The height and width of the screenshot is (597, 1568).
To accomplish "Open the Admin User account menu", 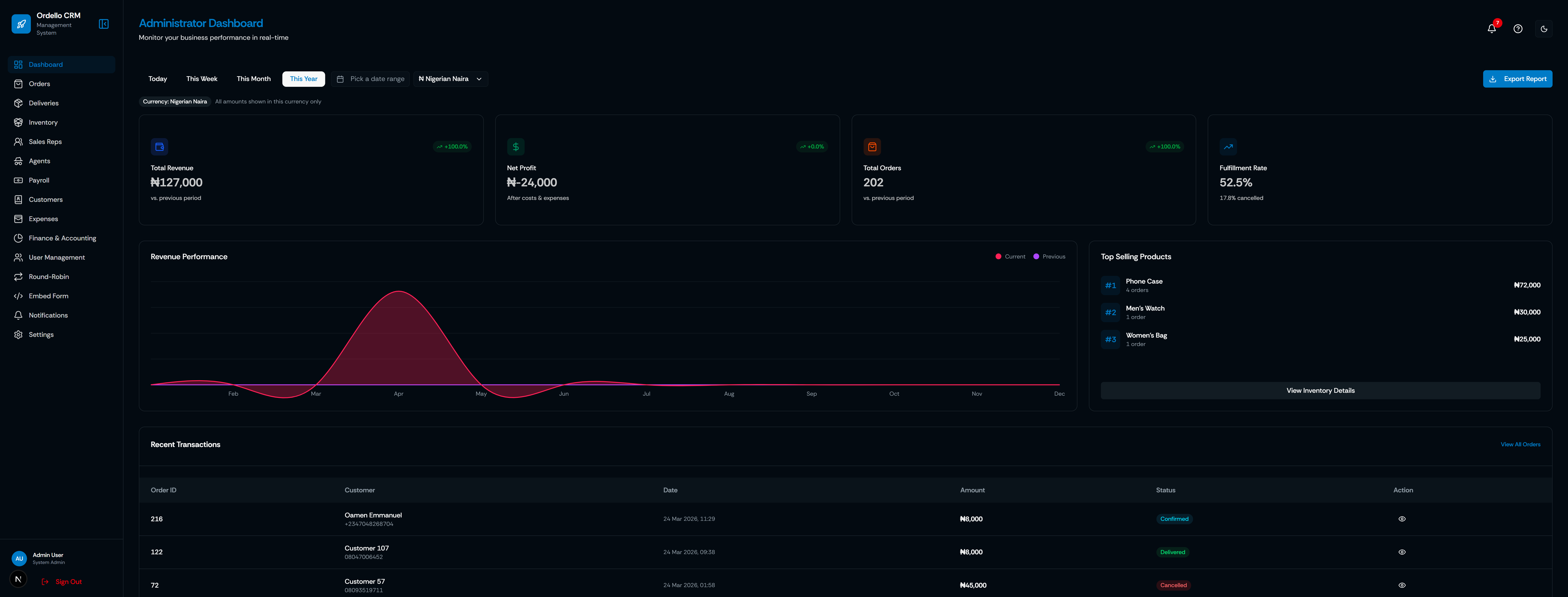I will 47,558.
